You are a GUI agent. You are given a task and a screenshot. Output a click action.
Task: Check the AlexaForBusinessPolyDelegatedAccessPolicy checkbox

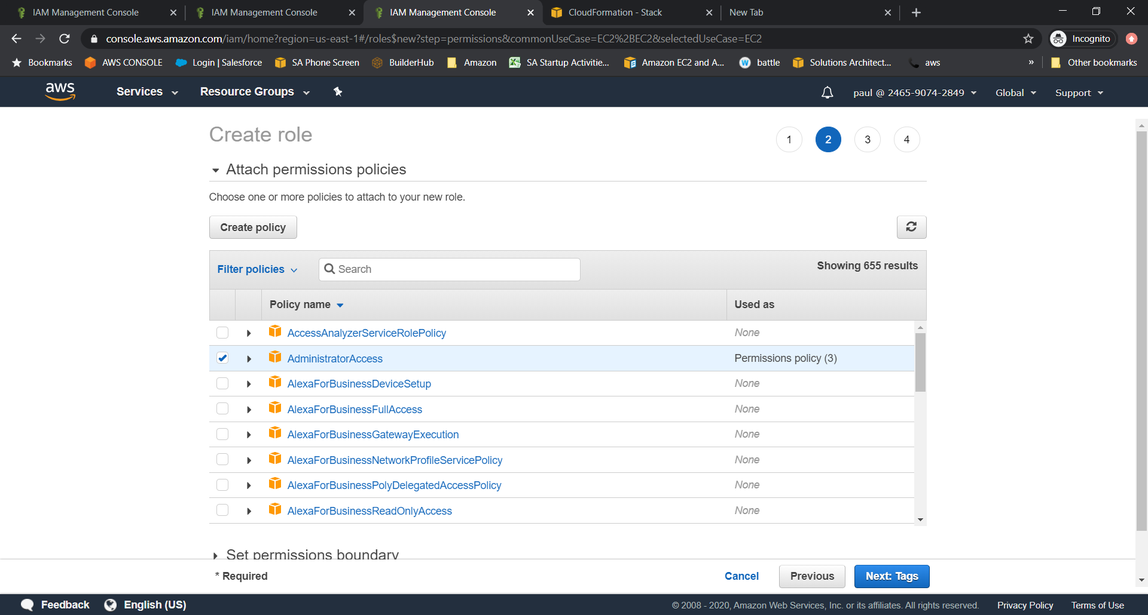click(223, 485)
